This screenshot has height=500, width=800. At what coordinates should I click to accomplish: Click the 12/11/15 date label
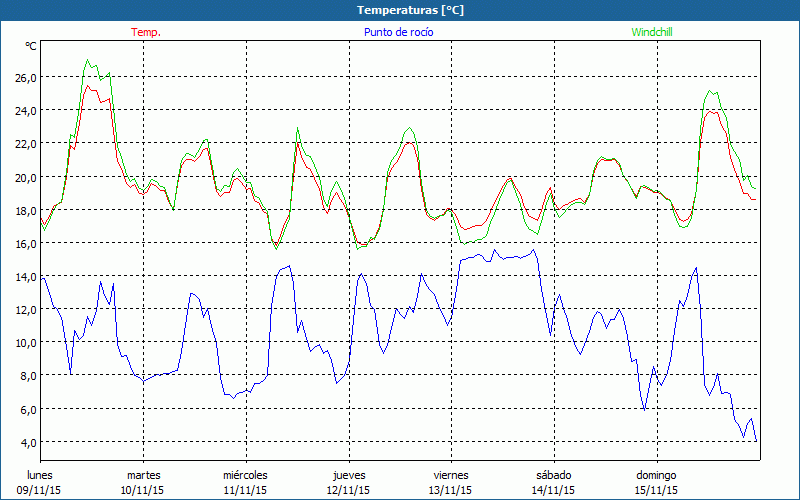(348, 490)
